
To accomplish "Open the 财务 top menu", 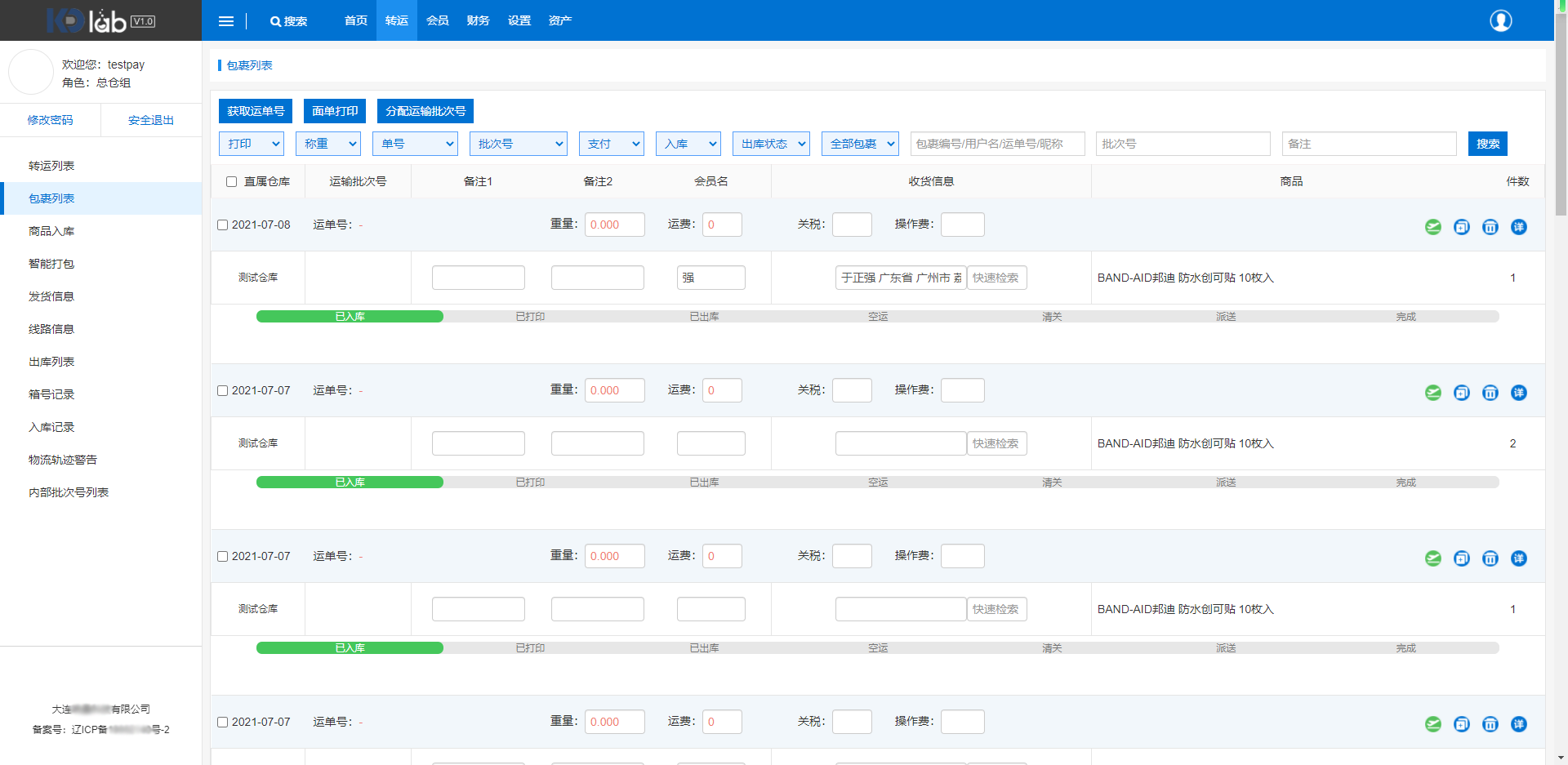I will 479,20.
